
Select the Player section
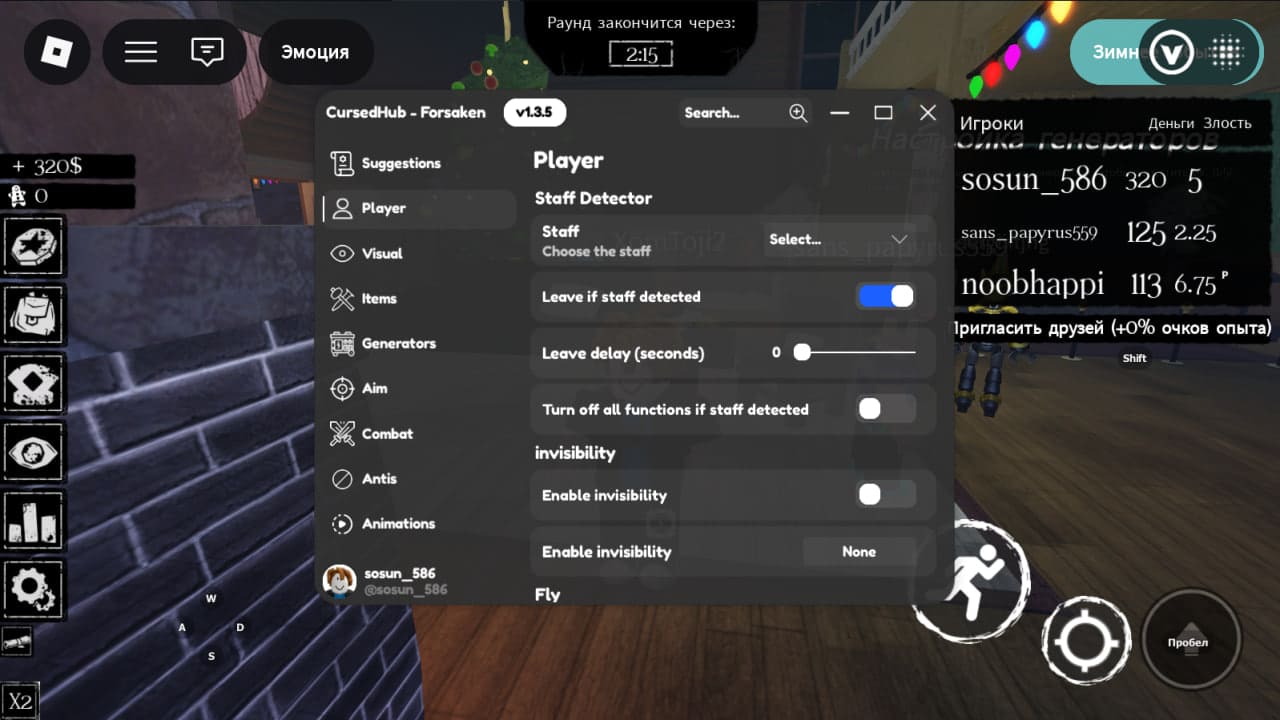tap(417, 208)
